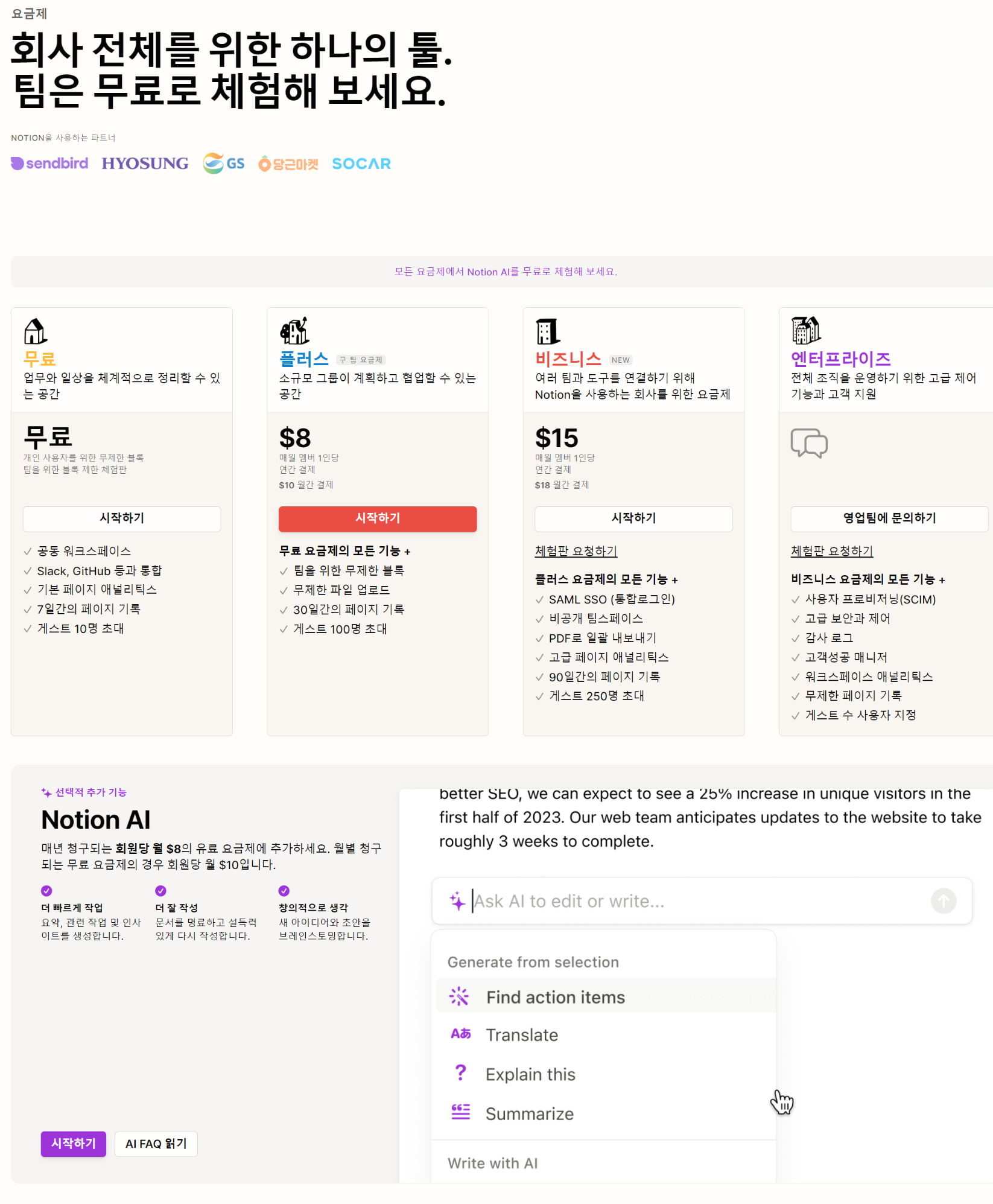993x1204 pixels.
Task: Click the 구 팀 요금제 badge
Action: (361, 360)
